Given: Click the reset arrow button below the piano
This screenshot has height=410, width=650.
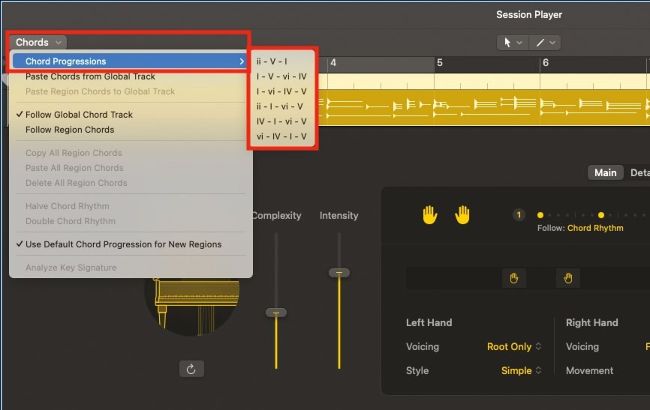Looking at the screenshot, I should 192,369.
